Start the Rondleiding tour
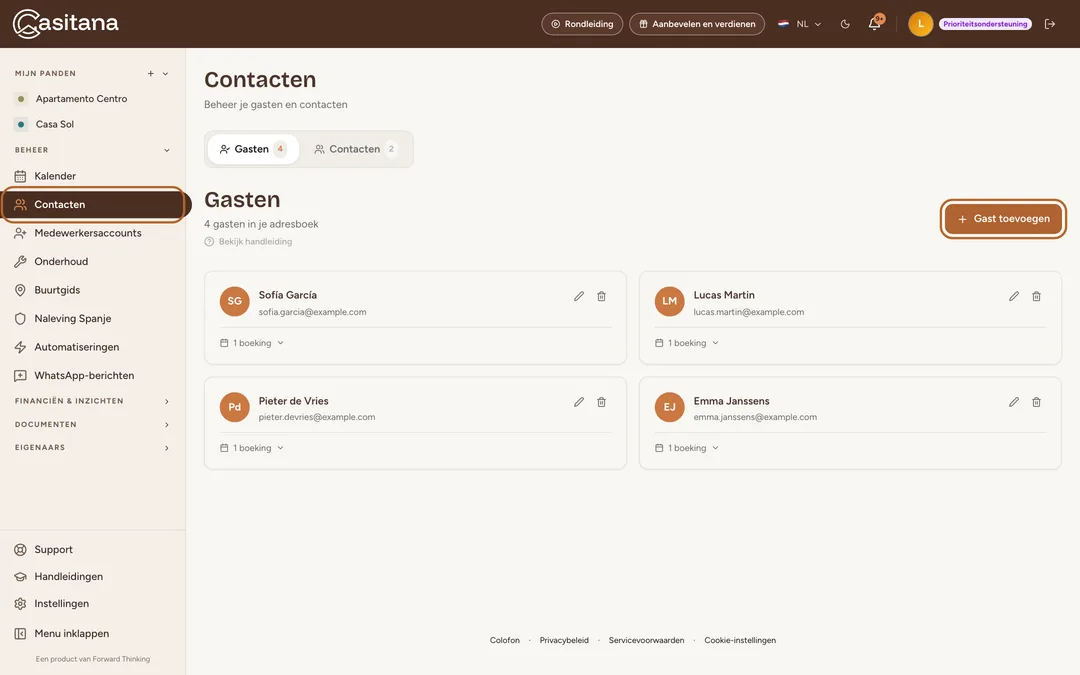1080x675 pixels. click(x=582, y=24)
